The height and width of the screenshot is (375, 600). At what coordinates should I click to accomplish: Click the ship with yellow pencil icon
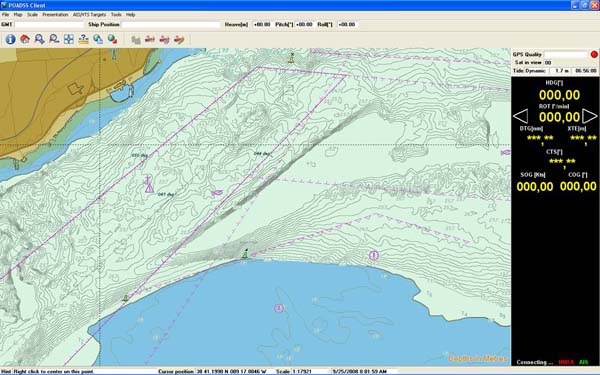click(179, 39)
